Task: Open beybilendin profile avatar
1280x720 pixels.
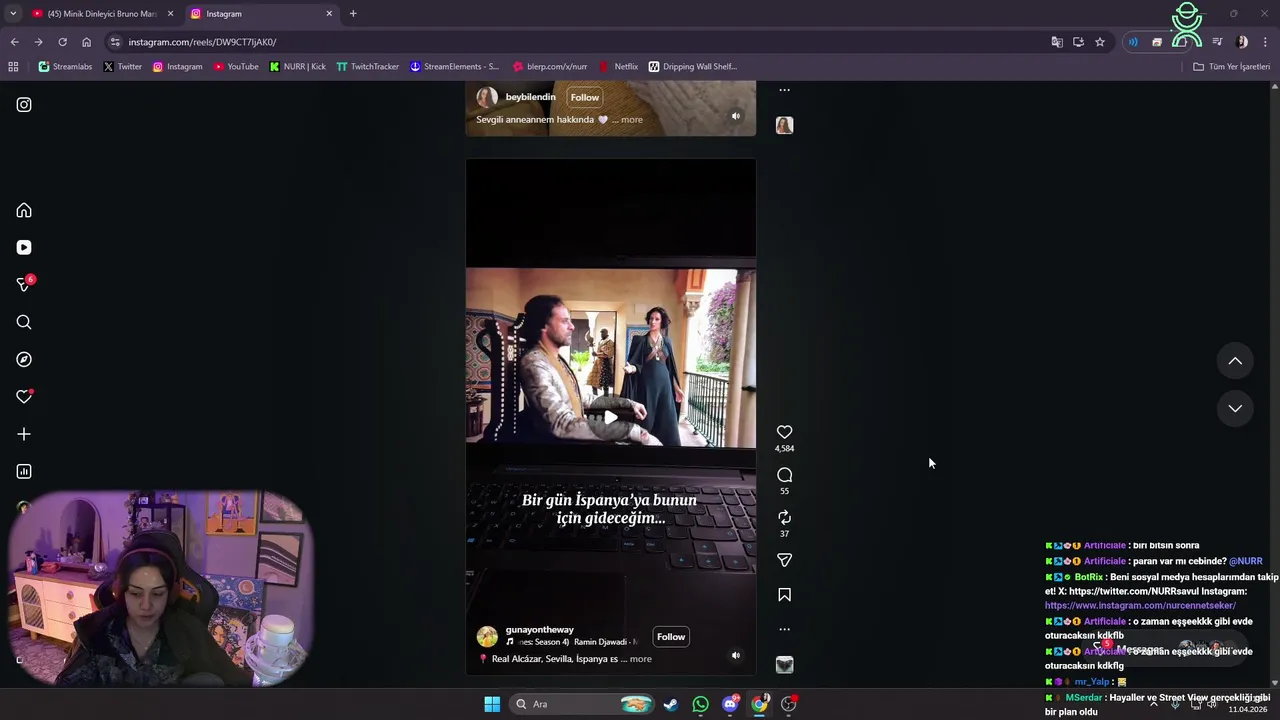Action: (487, 97)
